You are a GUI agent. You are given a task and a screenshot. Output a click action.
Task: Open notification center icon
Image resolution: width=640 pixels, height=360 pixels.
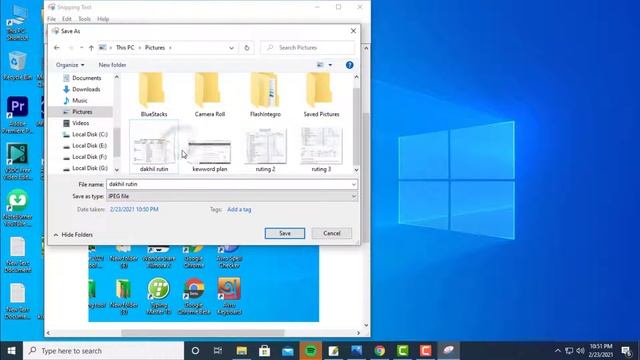point(626,351)
